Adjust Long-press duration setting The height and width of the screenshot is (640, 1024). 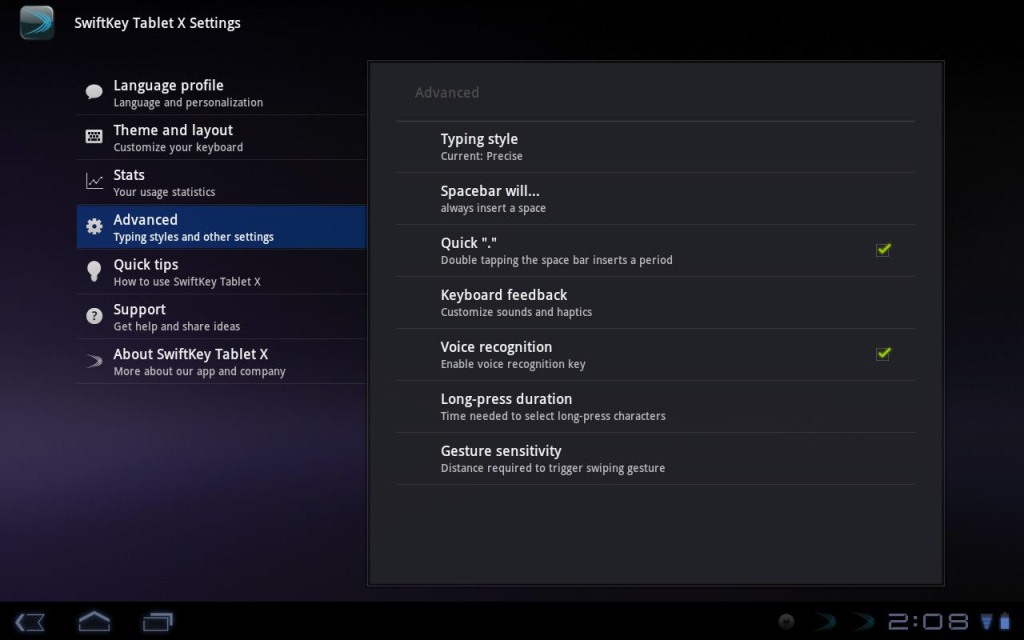tap(655, 406)
